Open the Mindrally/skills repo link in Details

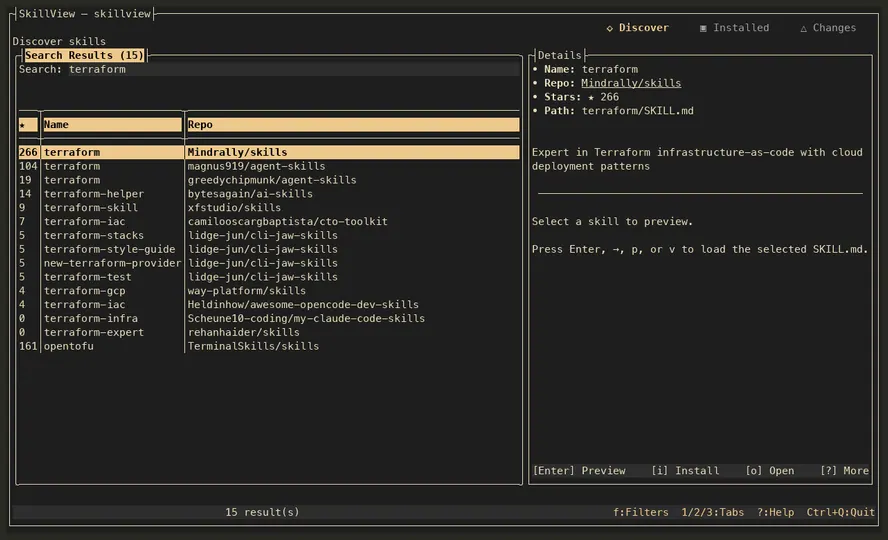coord(631,83)
